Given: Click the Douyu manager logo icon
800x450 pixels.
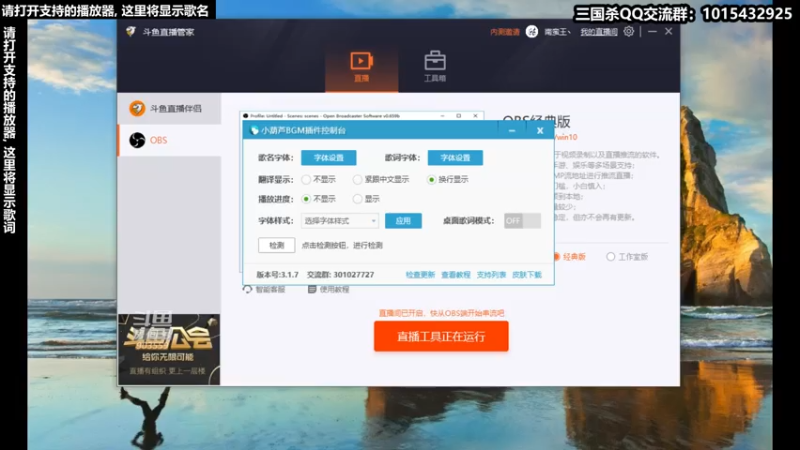Looking at the screenshot, I should (131, 32).
